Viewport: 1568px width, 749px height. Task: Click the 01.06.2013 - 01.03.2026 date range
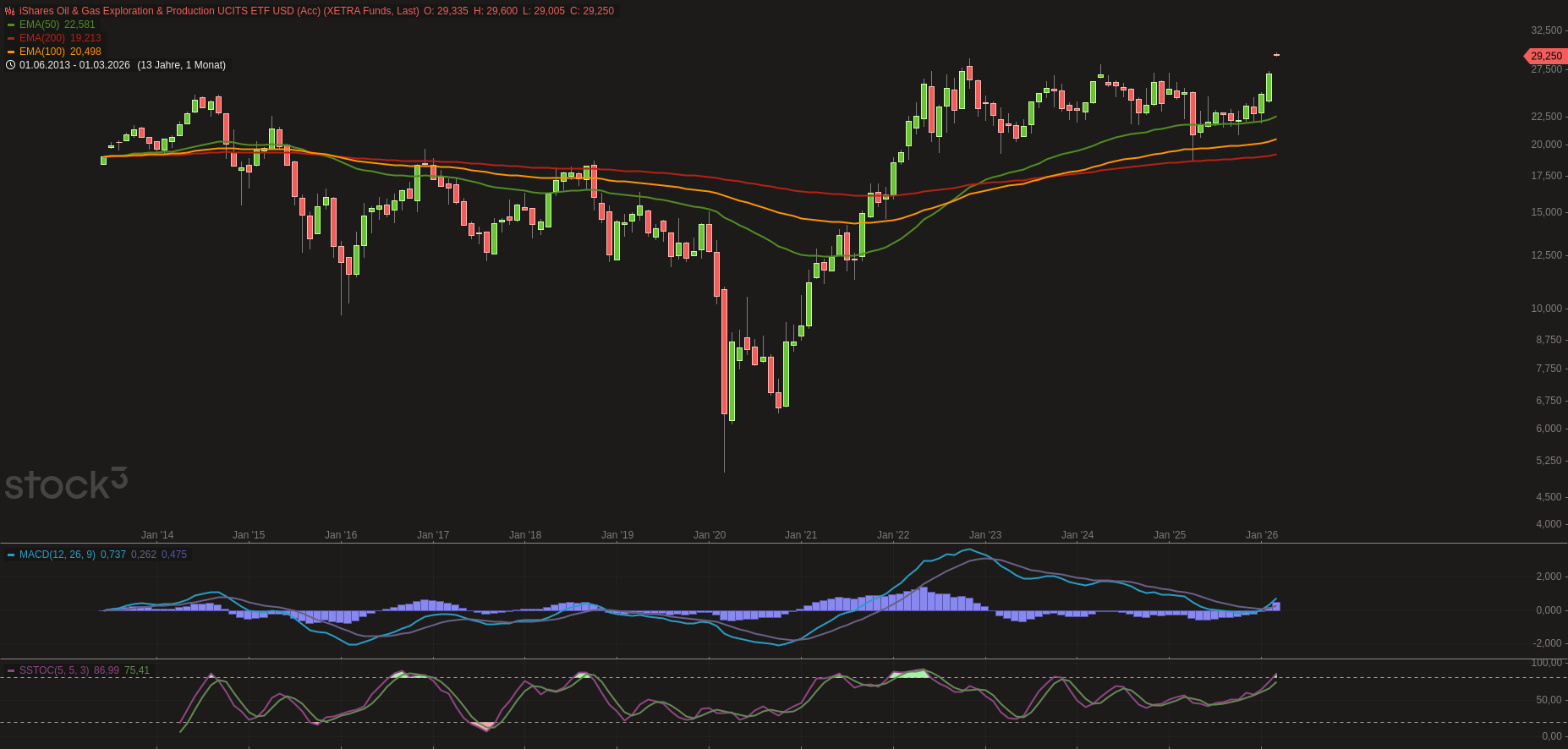coord(74,65)
